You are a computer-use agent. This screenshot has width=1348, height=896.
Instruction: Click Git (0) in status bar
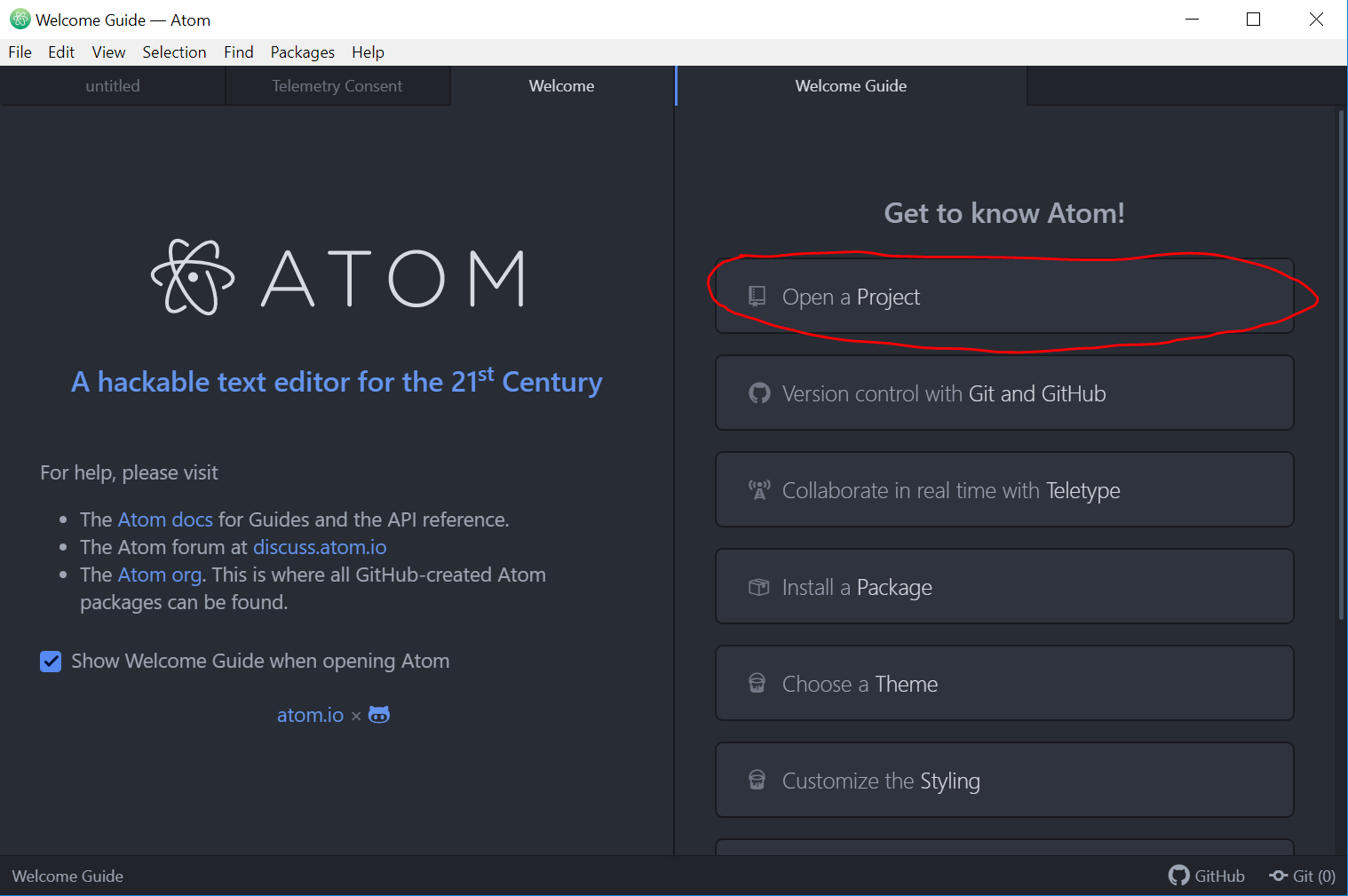1314,876
